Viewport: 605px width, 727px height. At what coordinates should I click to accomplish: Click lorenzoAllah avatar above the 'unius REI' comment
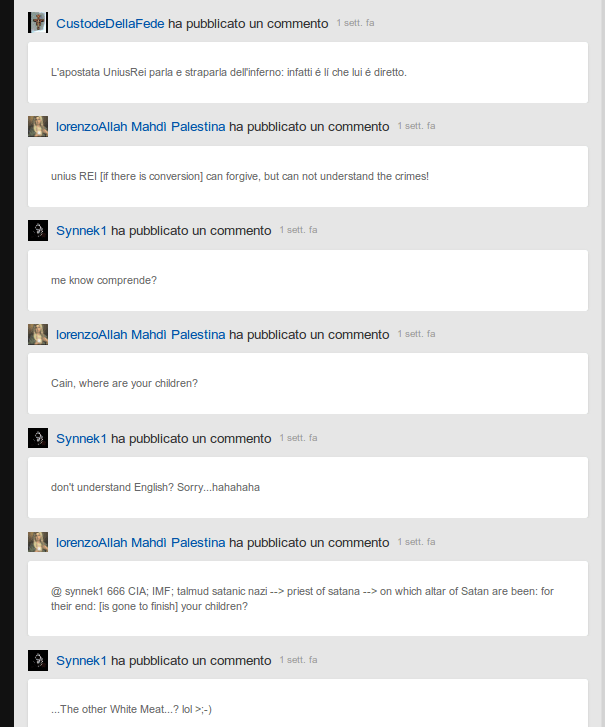[x=38, y=127]
